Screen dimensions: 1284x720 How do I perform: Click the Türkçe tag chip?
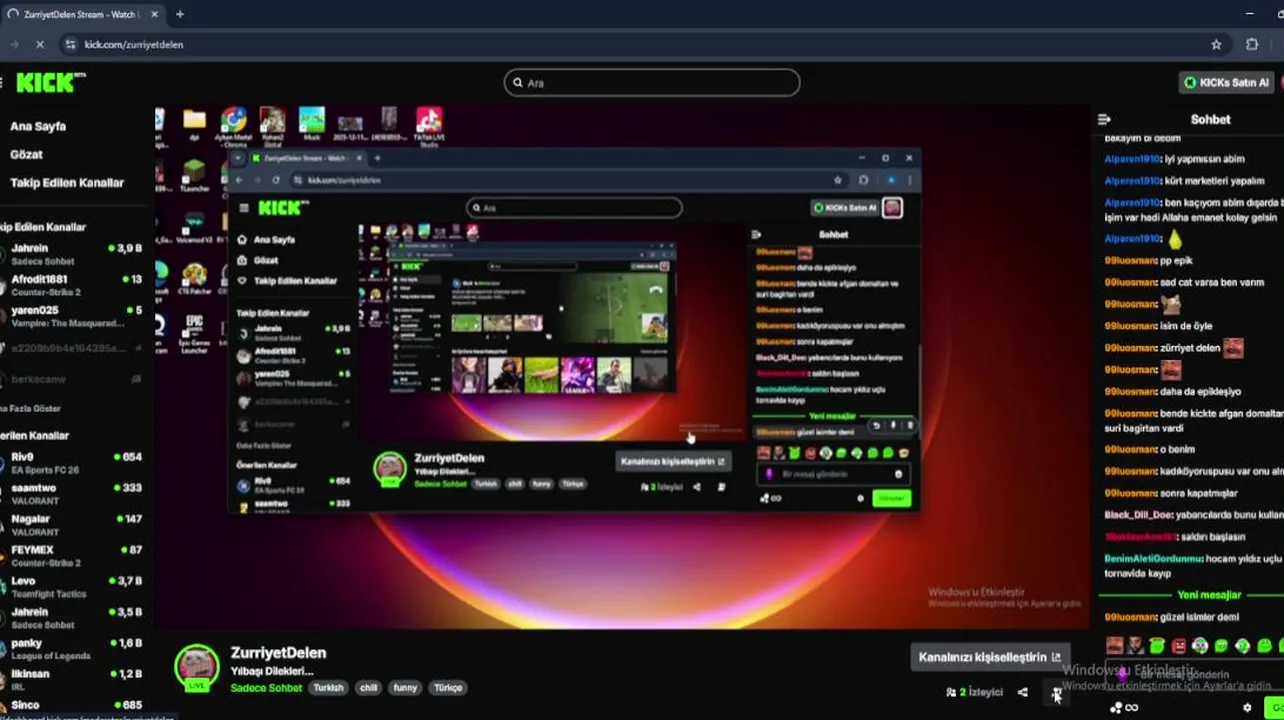pyautogui.click(x=448, y=688)
